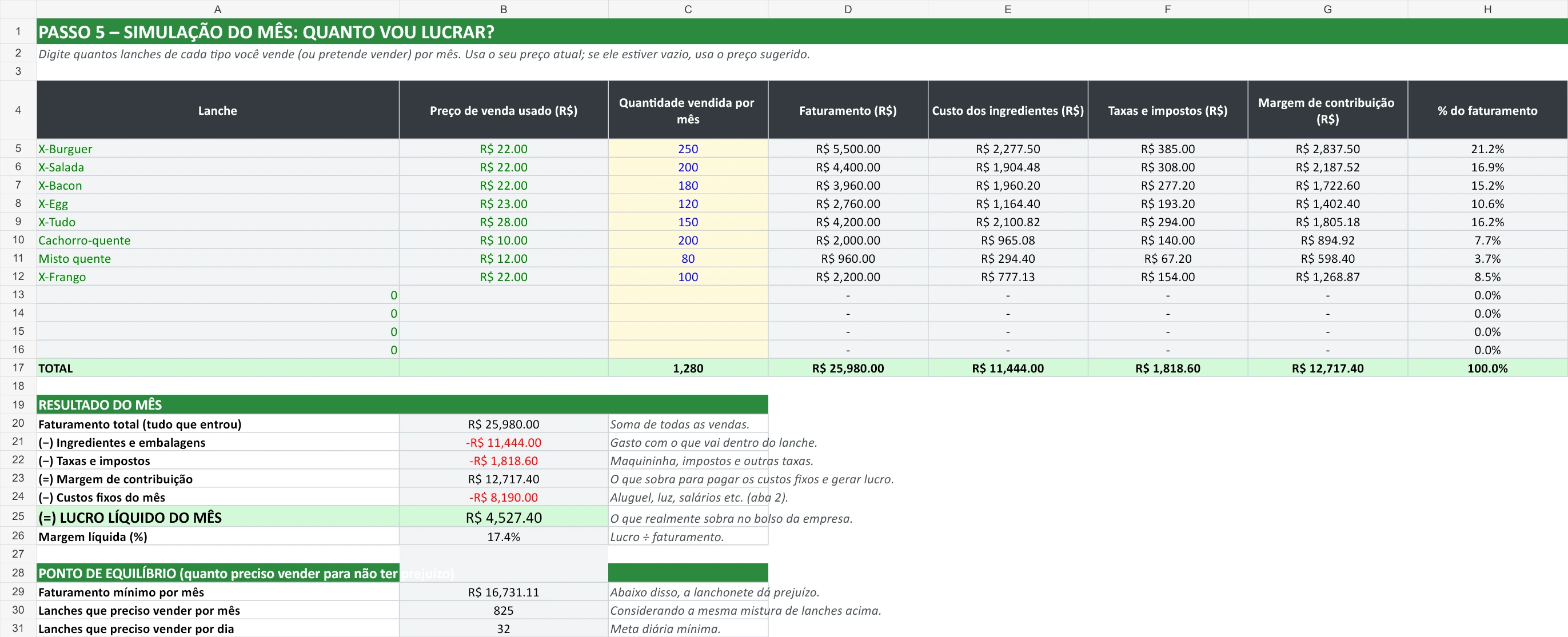Click the X-Burguer quantity cell 250
Viewport: 1568px width, 637px height.
(x=688, y=149)
